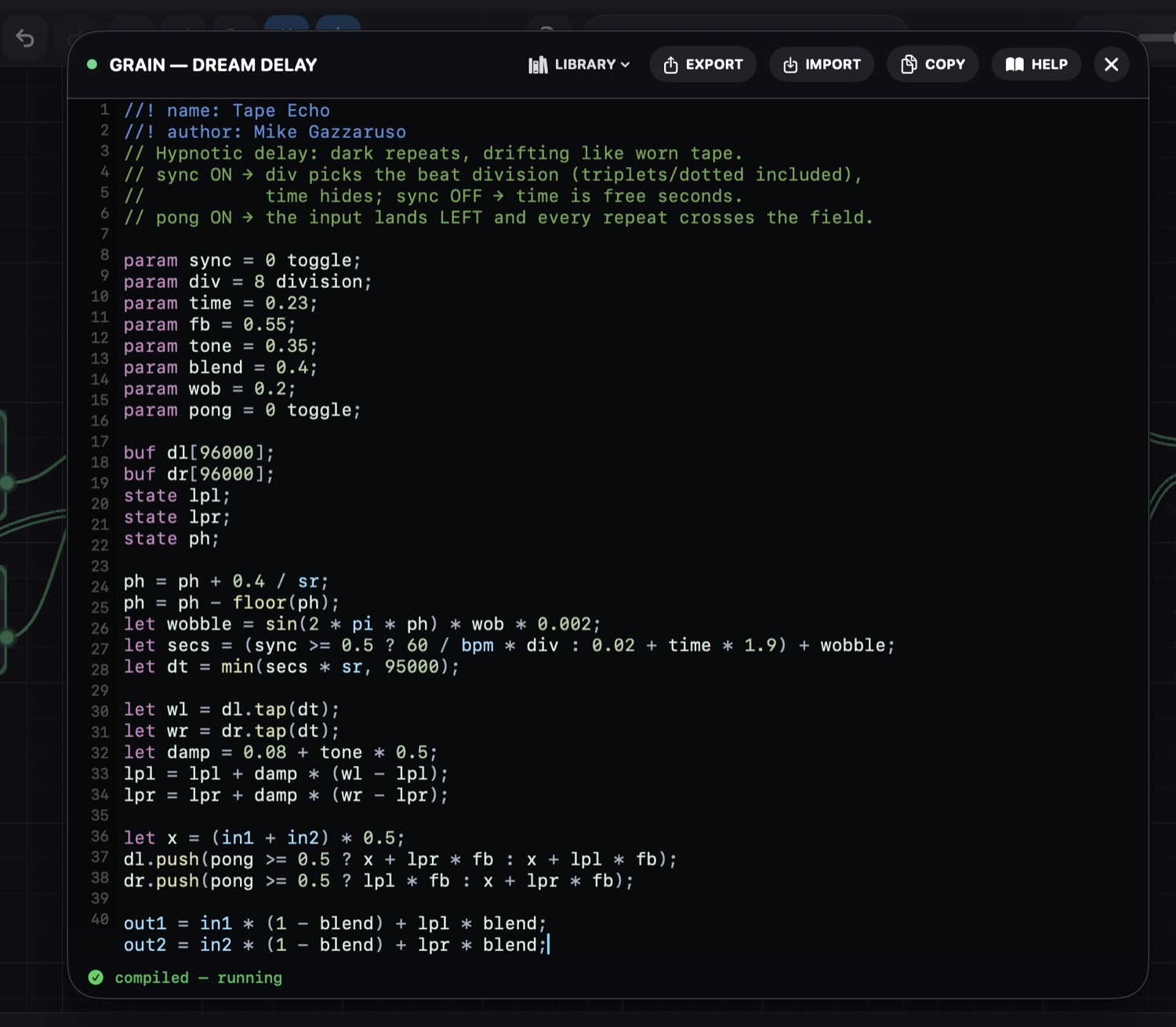Viewport: 1176px width, 1027px height.
Task: Click the 'out1 = in1 * (1 - blend)' line
Action: pos(335,924)
